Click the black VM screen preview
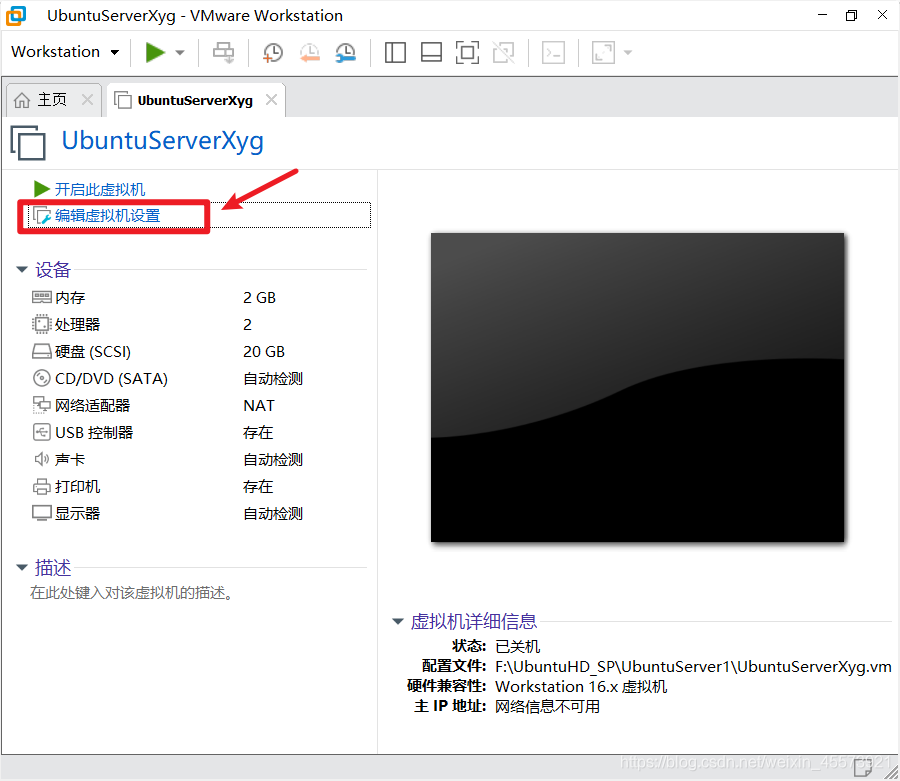The image size is (900, 781). (x=637, y=387)
